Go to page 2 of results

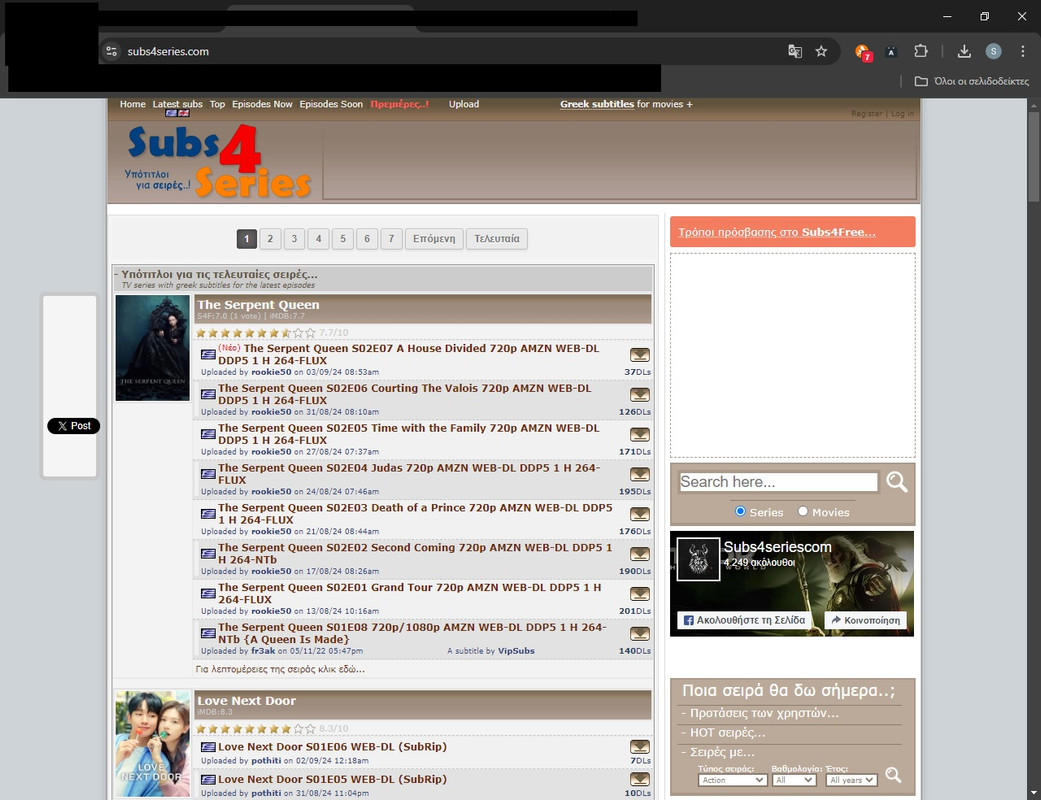click(x=270, y=239)
